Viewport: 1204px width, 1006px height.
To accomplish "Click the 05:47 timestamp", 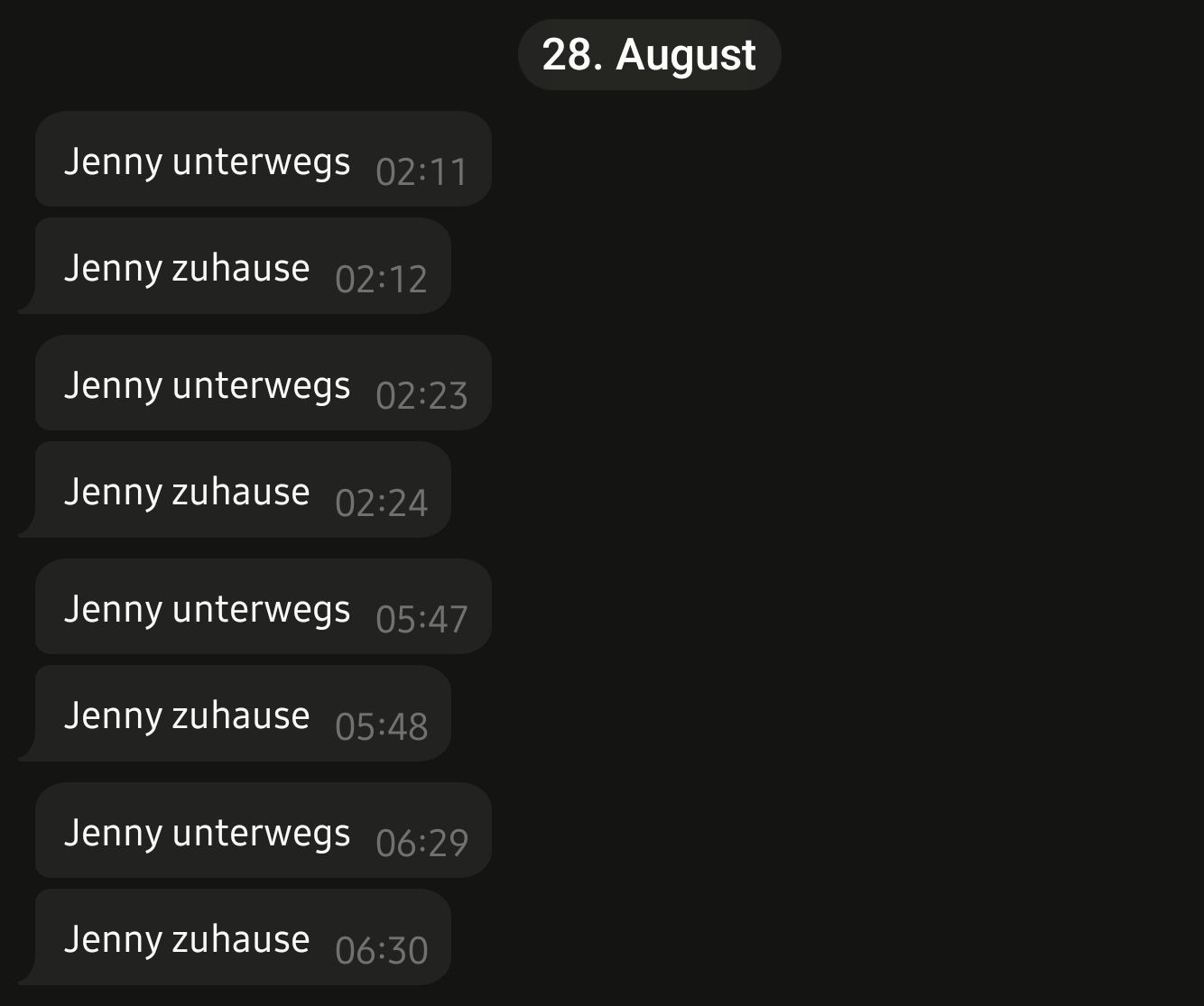I will click(421, 619).
